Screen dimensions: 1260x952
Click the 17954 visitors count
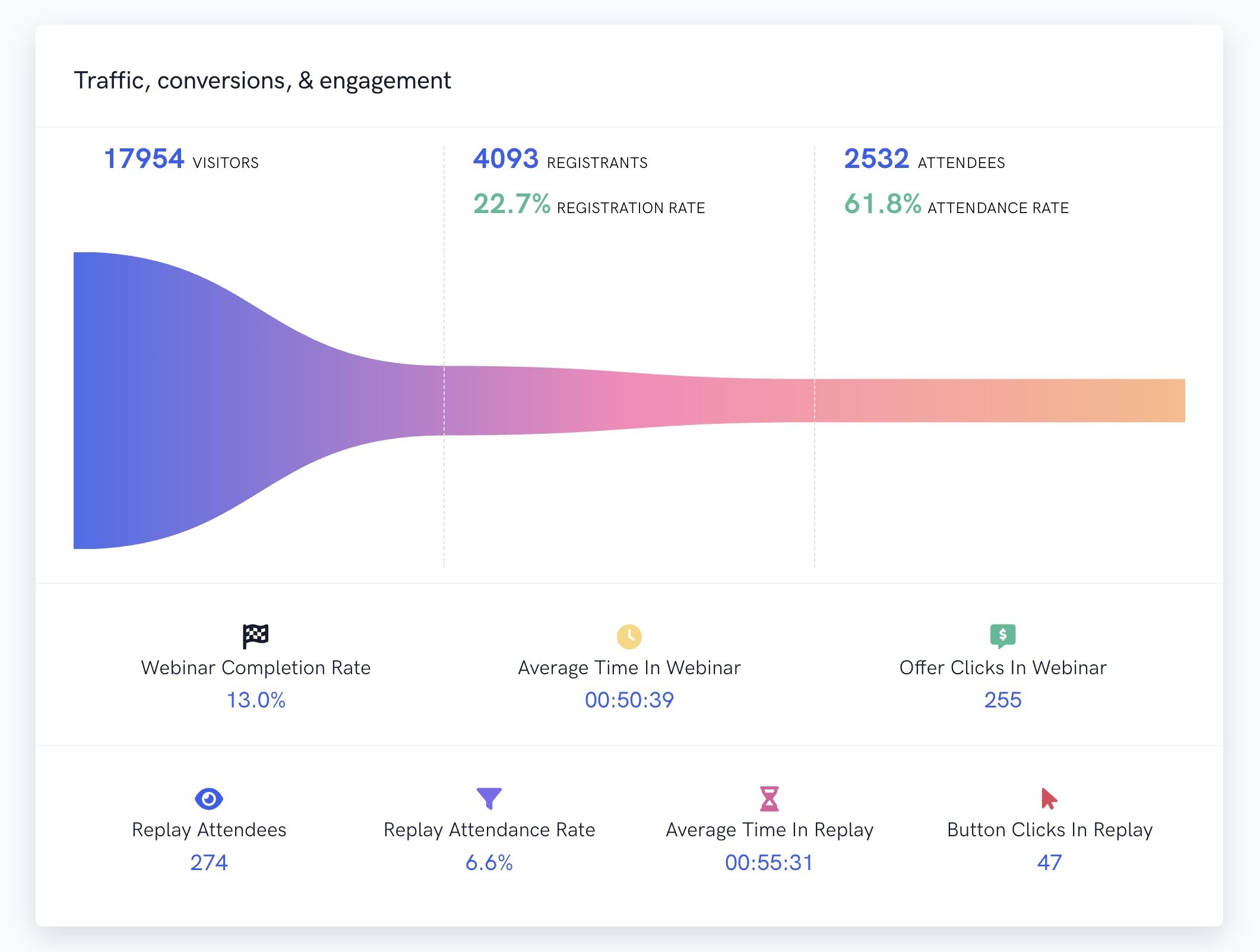(x=144, y=159)
